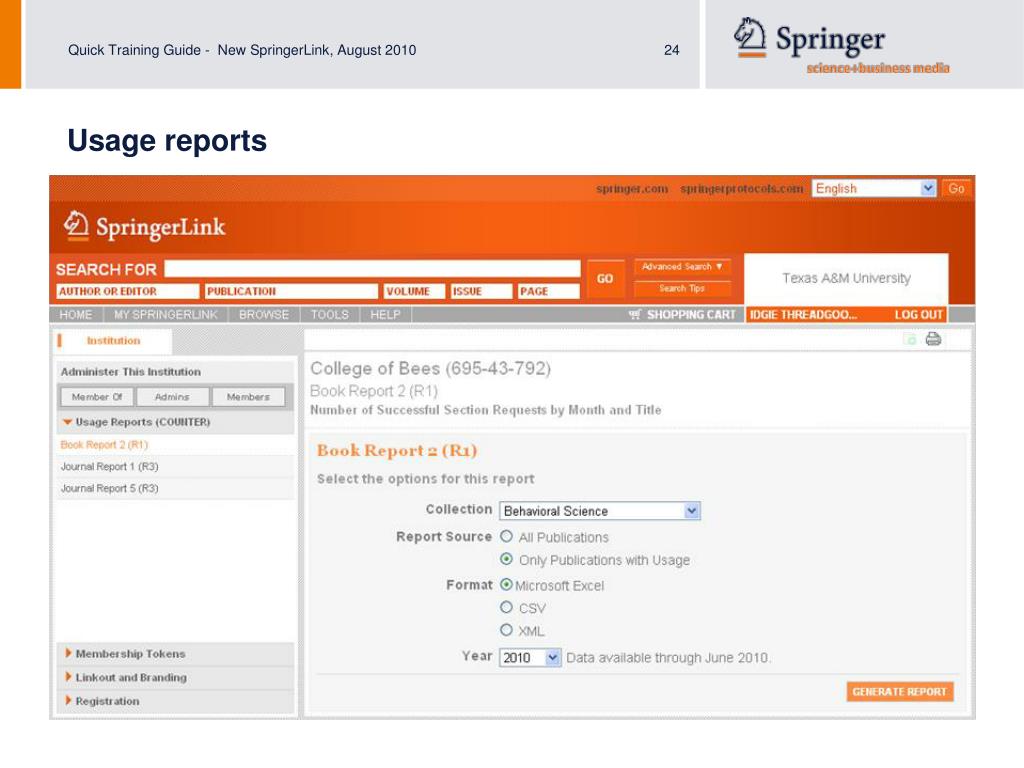
Task: Click the Member Of button
Action: coord(97,396)
